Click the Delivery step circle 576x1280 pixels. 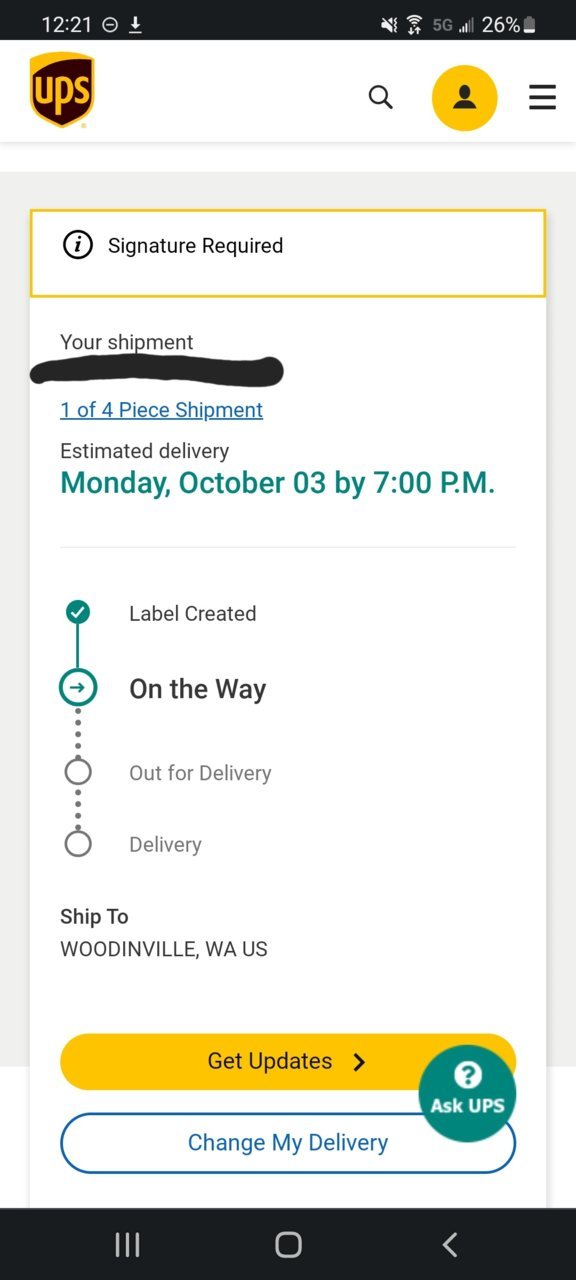coord(78,844)
